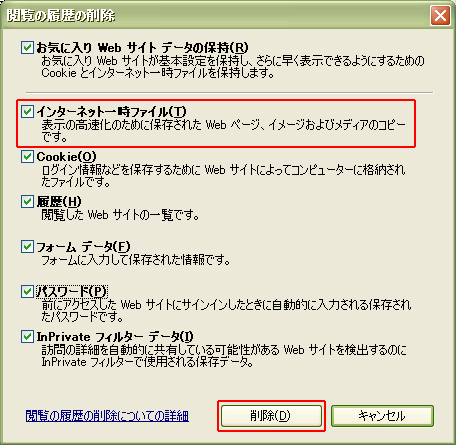Open the 閲覧の履歴の削除についての詳細 link
The image size is (456, 445).
pos(107,416)
